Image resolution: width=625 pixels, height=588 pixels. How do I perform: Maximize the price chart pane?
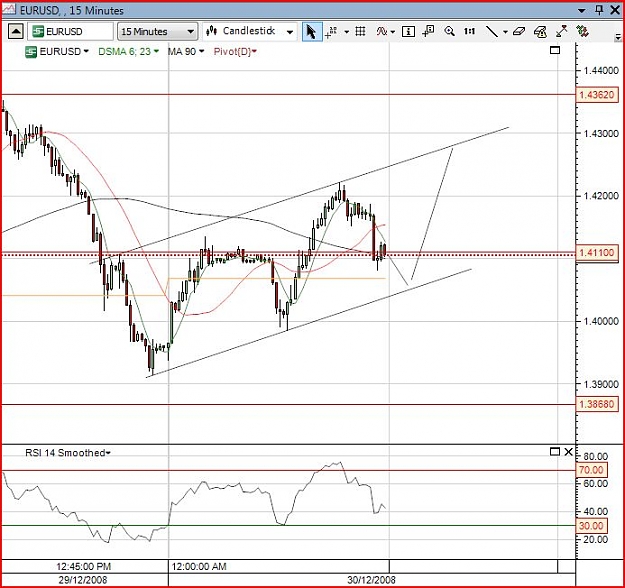pyautogui.click(x=555, y=50)
